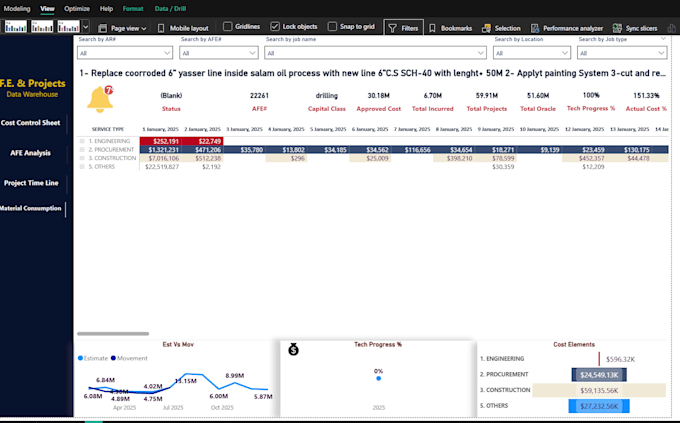The height and width of the screenshot is (423, 680).
Task: Select the $1,321,231 procurement cell
Action: tap(160, 150)
